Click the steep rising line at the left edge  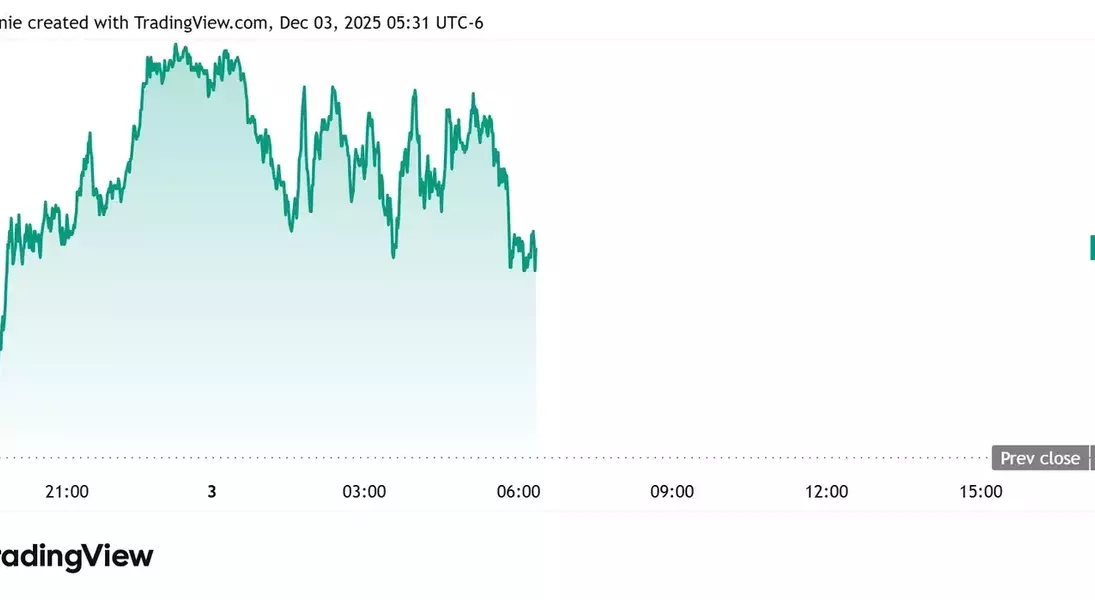[x=4, y=300]
